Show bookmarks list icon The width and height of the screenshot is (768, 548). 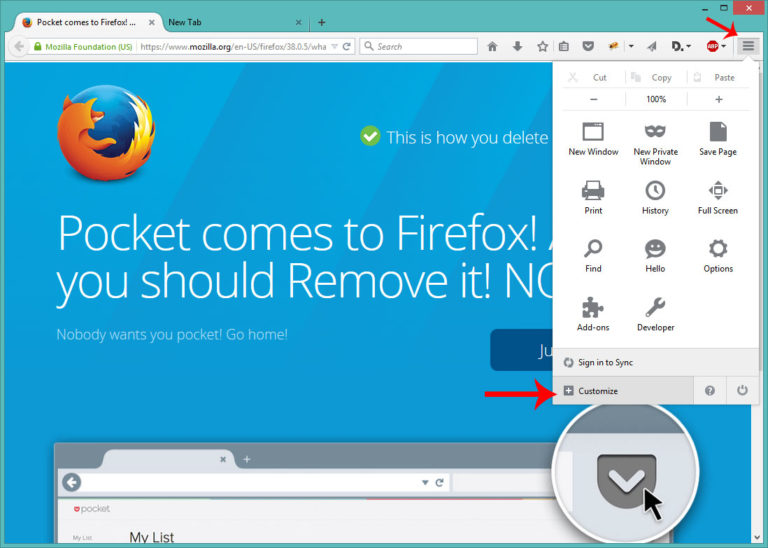pos(564,47)
